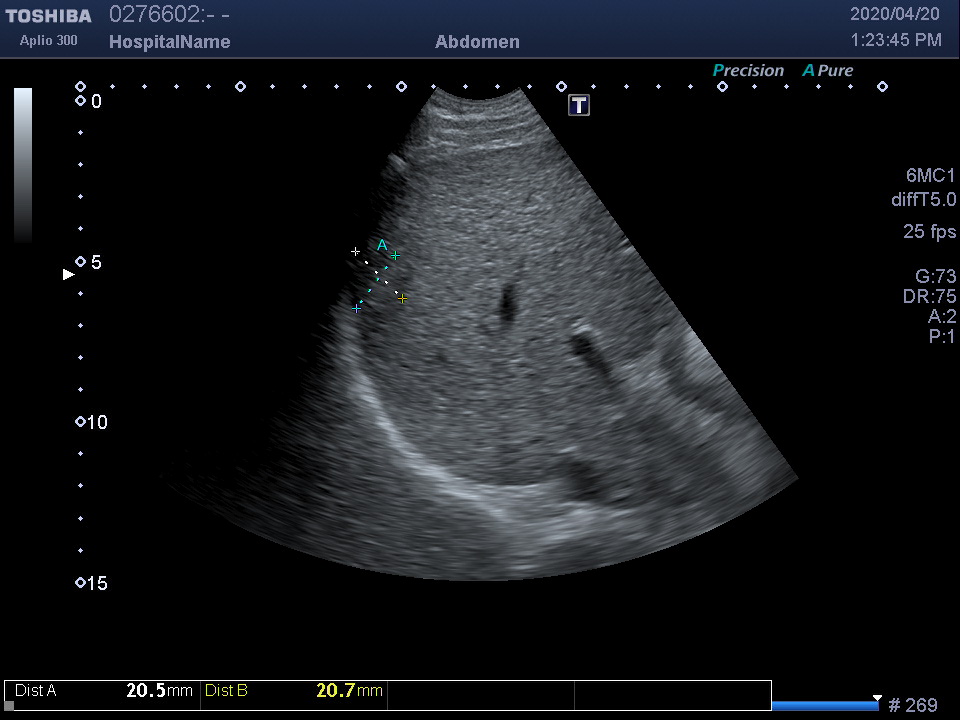Screen dimensions: 960x720
Task: Open the Abdomen exam preset label
Action: click(x=477, y=42)
